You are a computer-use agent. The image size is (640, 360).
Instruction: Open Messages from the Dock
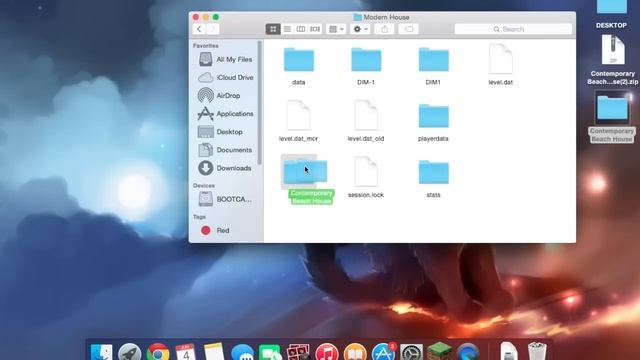(242, 353)
